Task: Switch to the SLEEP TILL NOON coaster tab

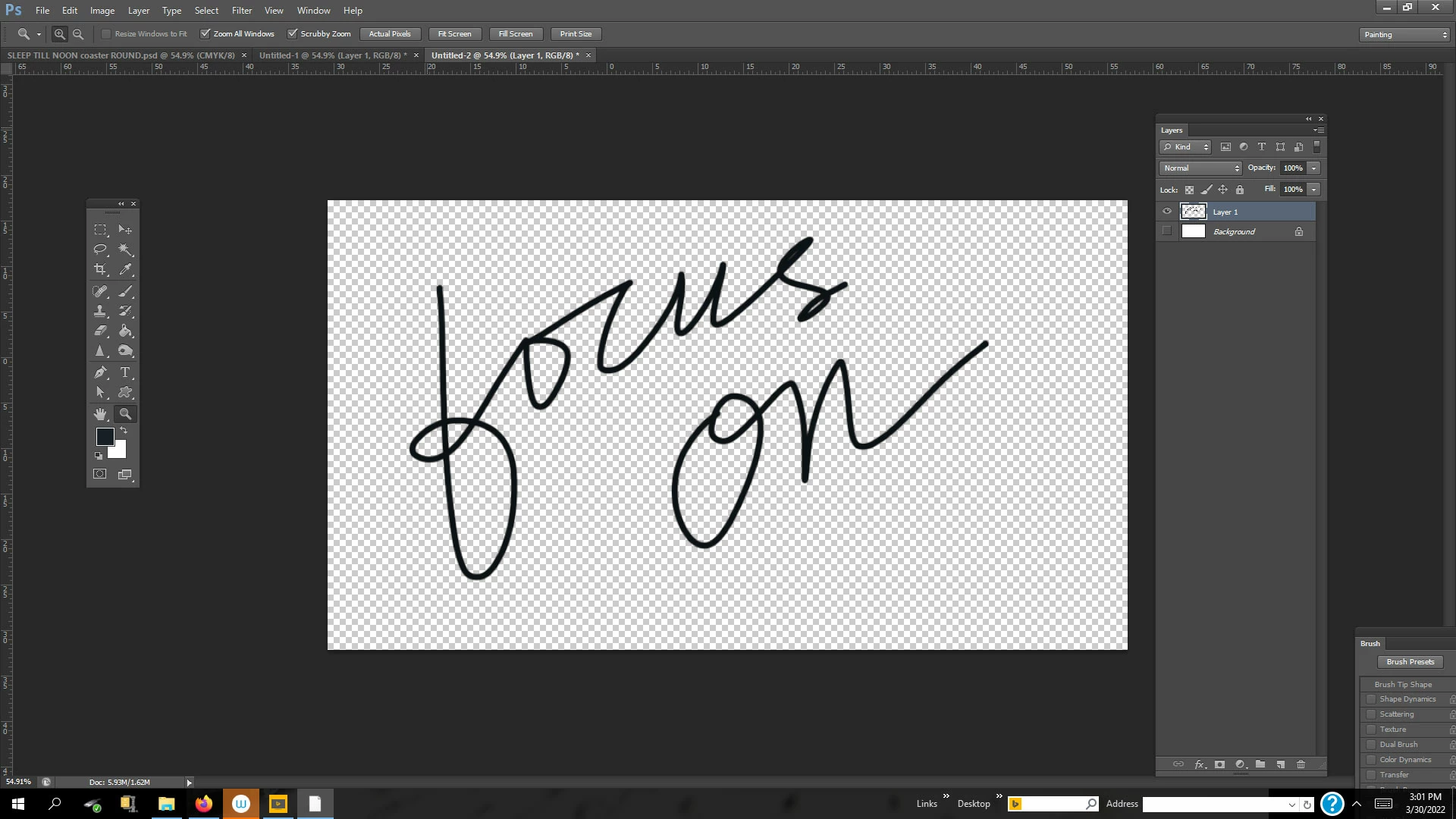Action: click(121, 55)
